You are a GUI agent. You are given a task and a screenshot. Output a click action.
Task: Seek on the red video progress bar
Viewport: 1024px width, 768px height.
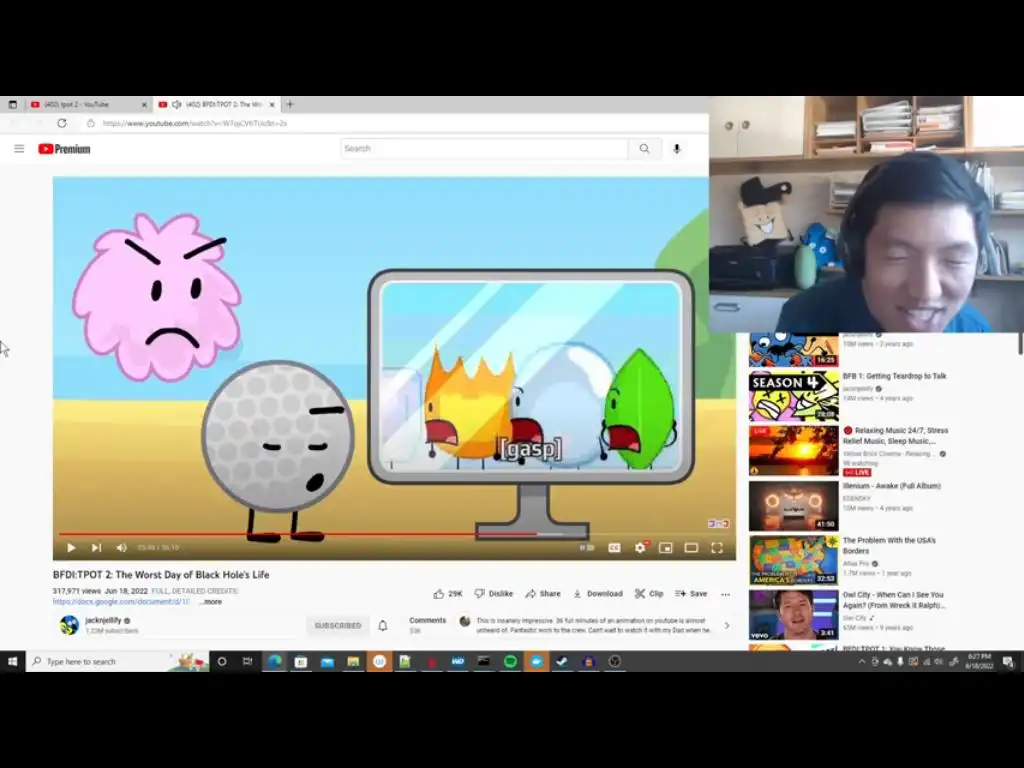394,534
